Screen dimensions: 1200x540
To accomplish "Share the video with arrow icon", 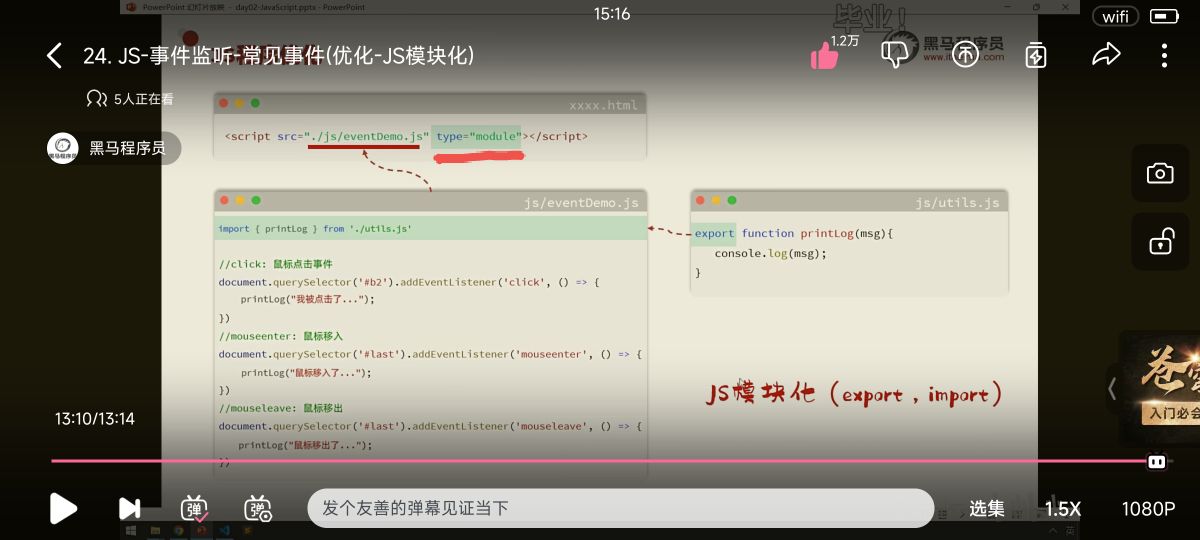I will click(1106, 55).
